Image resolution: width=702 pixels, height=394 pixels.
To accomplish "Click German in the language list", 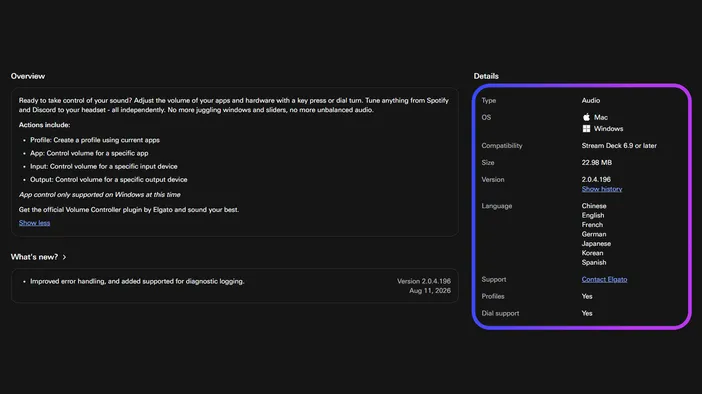I will (x=594, y=234).
